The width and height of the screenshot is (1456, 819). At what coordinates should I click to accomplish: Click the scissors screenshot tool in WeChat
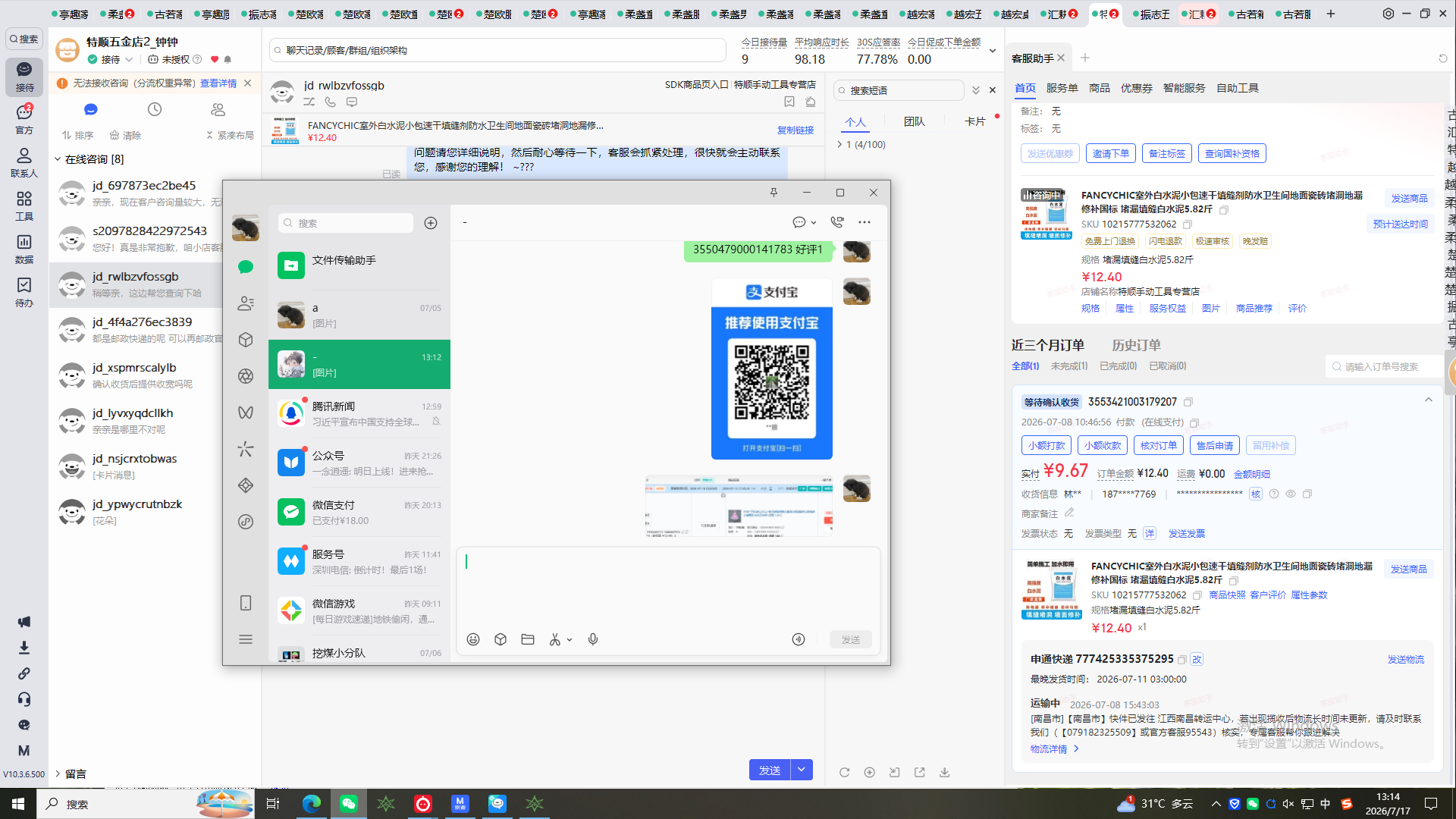tap(555, 639)
